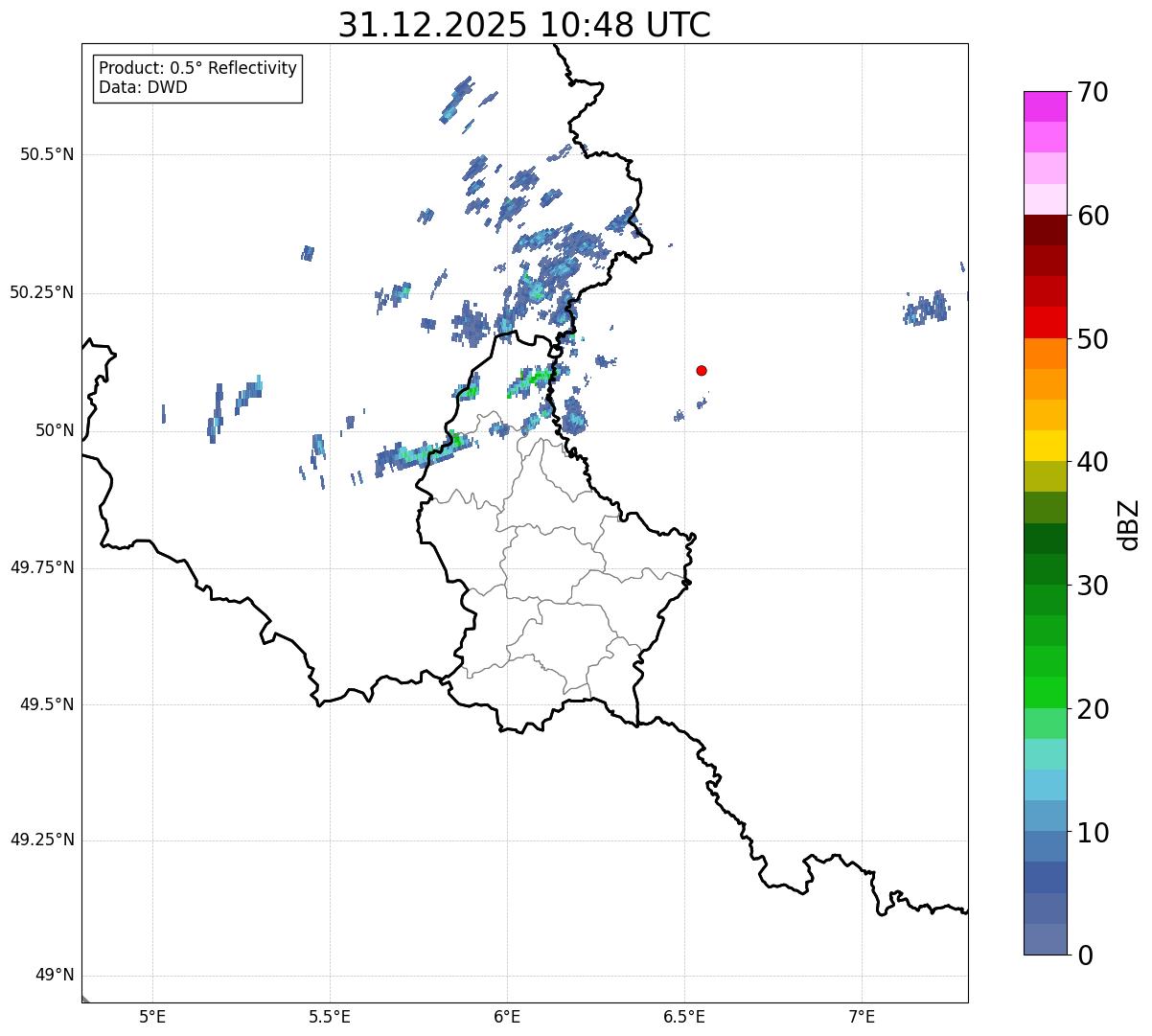
Task: Select the yellow colorbar segment above 40
Action: pyautogui.click(x=1045, y=446)
